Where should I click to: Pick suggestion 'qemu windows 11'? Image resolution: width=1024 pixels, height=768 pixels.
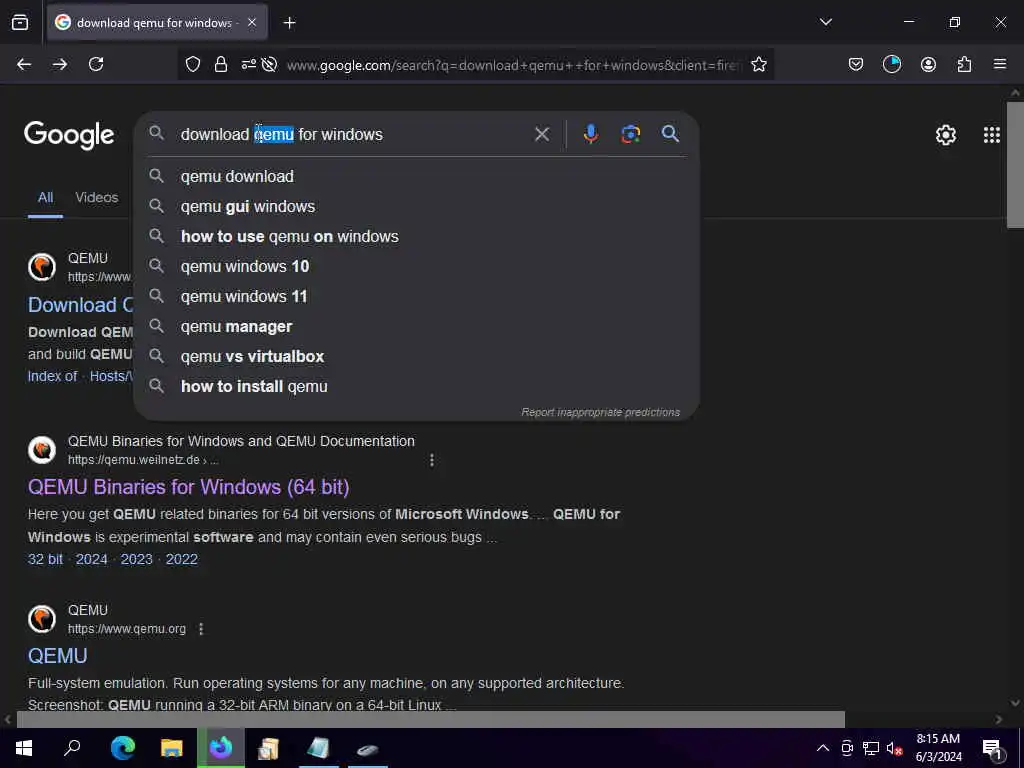(417, 296)
